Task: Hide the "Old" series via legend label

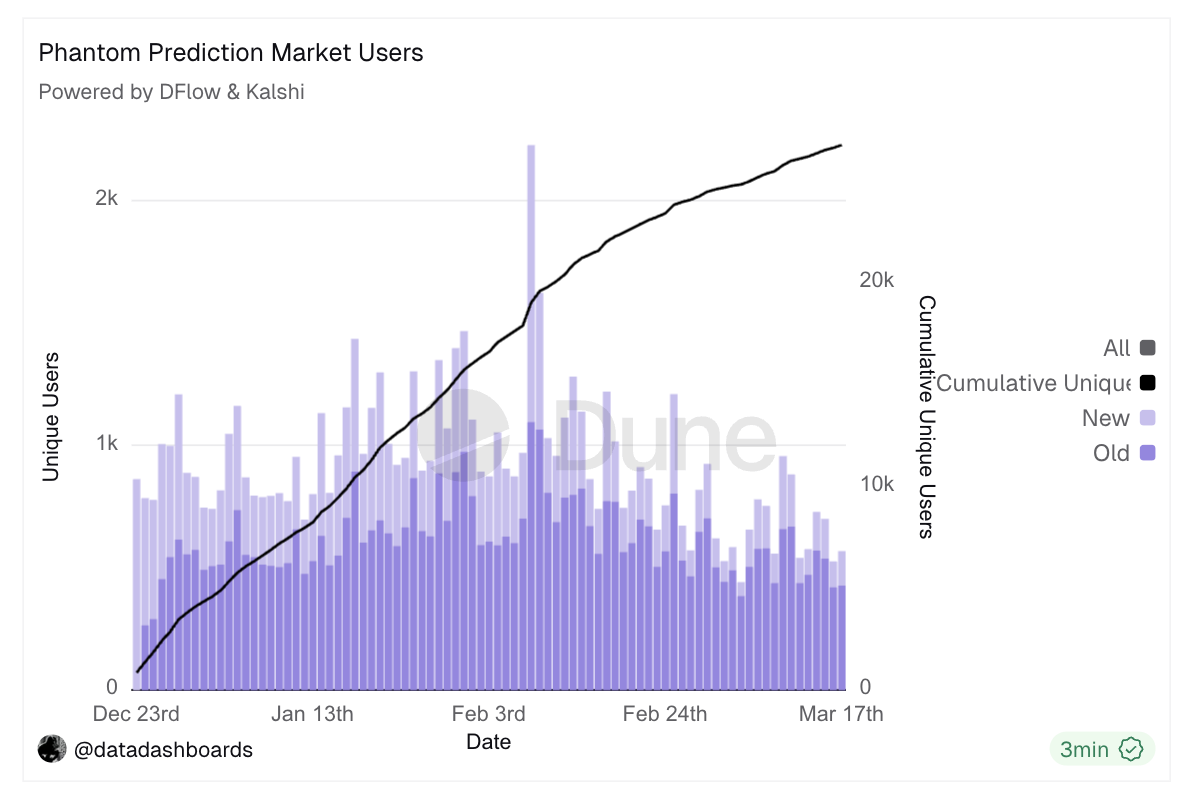Action: tap(1110, 453)
